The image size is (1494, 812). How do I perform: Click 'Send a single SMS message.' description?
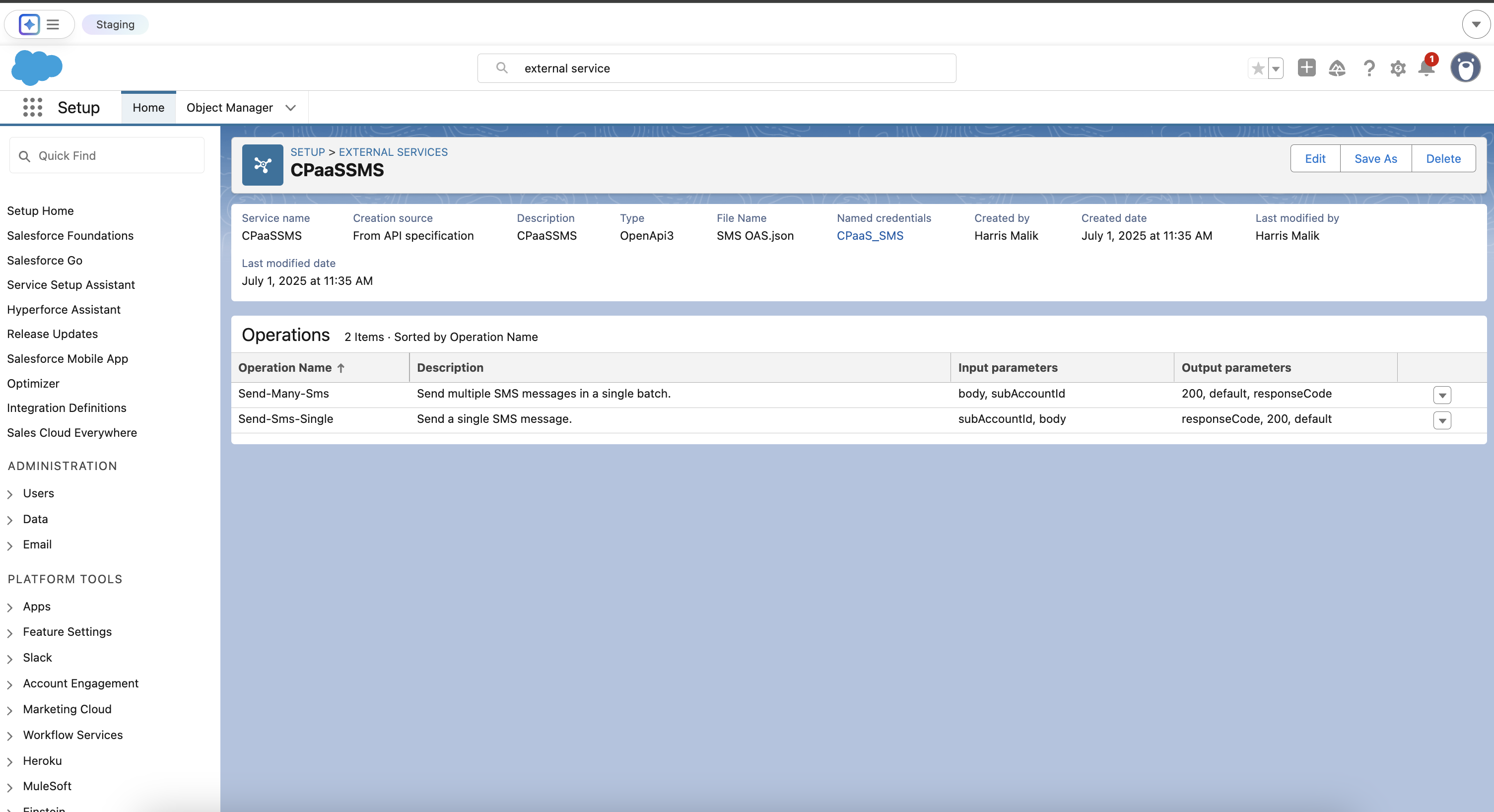[x=494, y=419]
